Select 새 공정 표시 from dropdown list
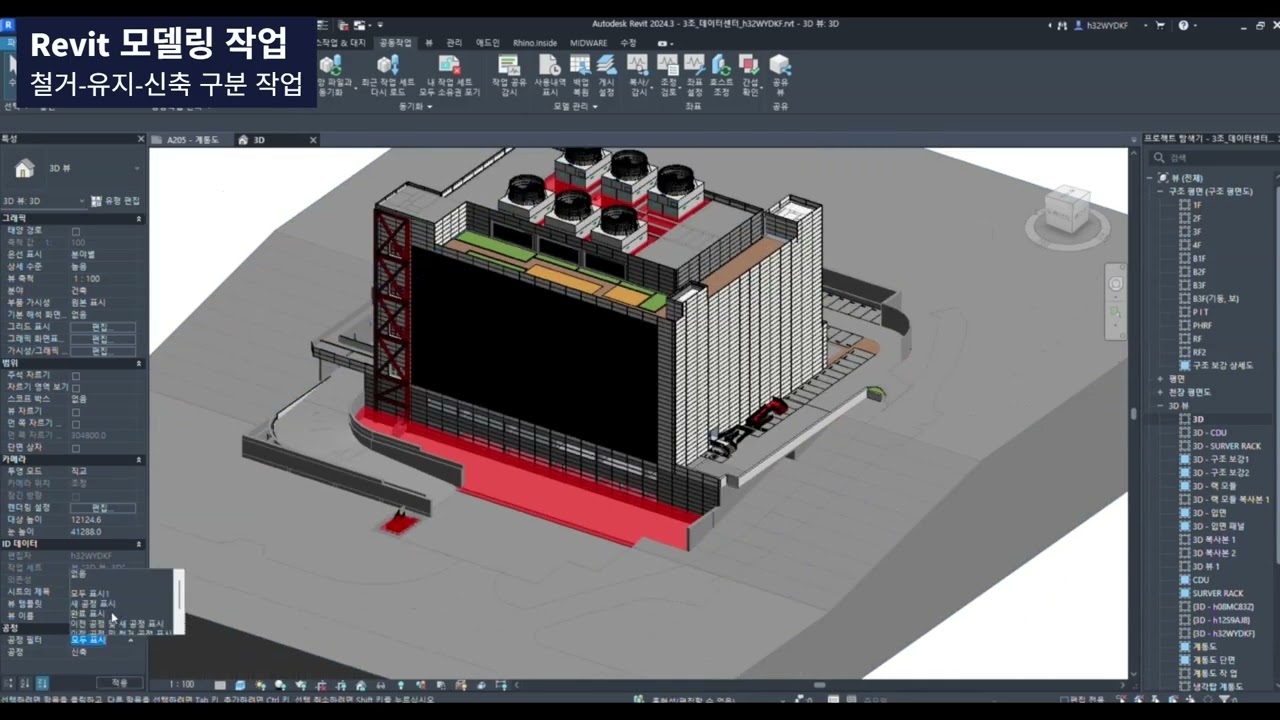Screen dimensions: 1280x720 [x=92, y=604]
